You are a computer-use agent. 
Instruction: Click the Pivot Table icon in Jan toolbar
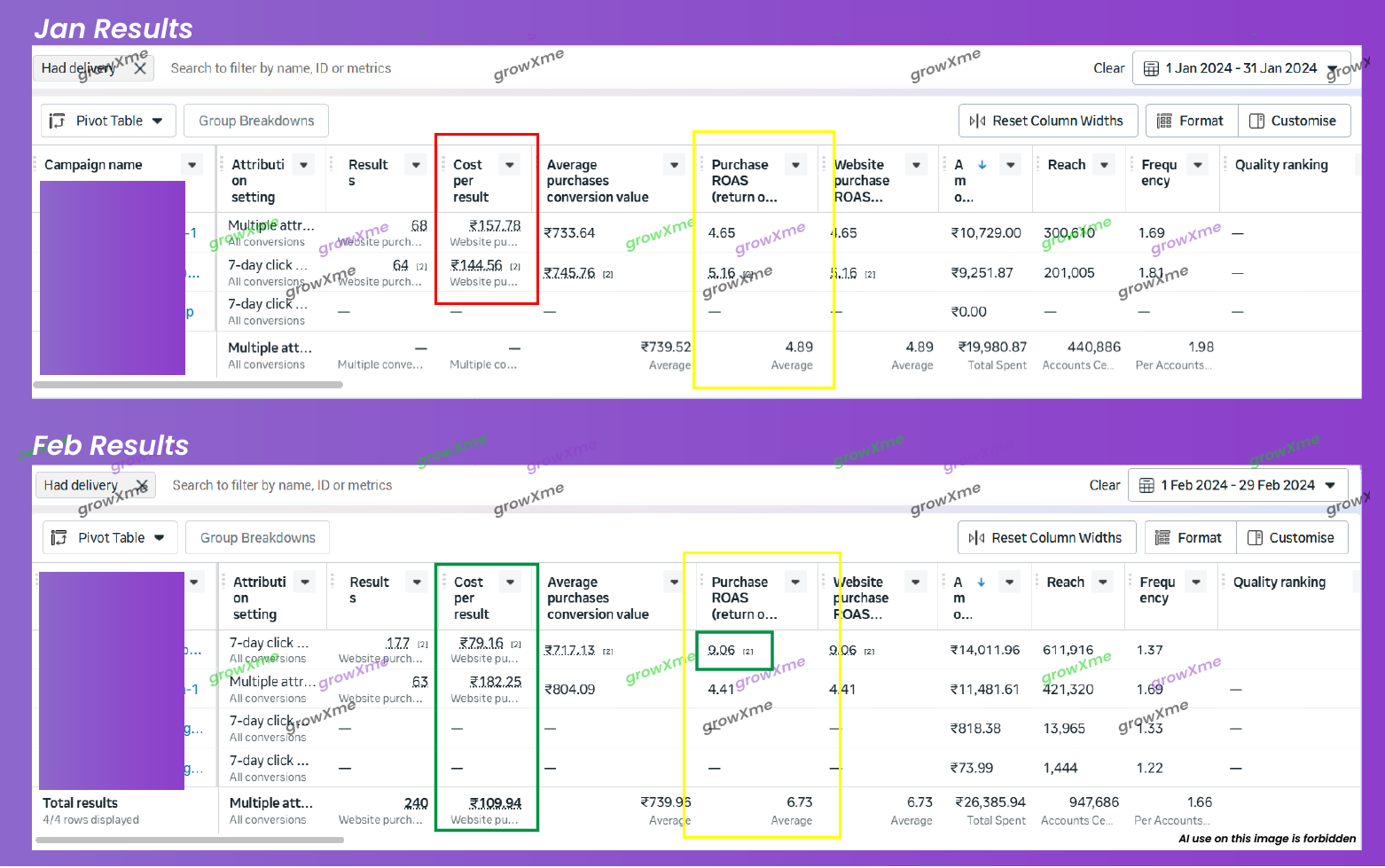(x=59, y=120)
